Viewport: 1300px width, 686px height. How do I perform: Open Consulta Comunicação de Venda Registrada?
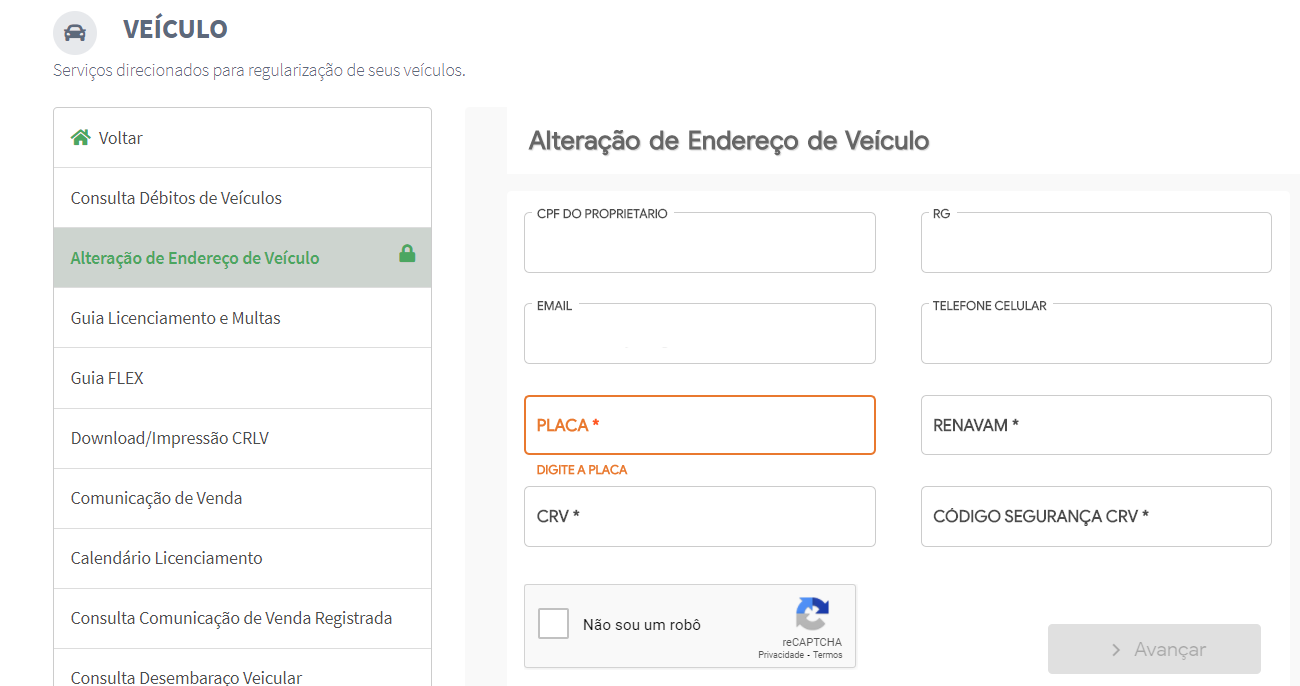pos(232,618)
